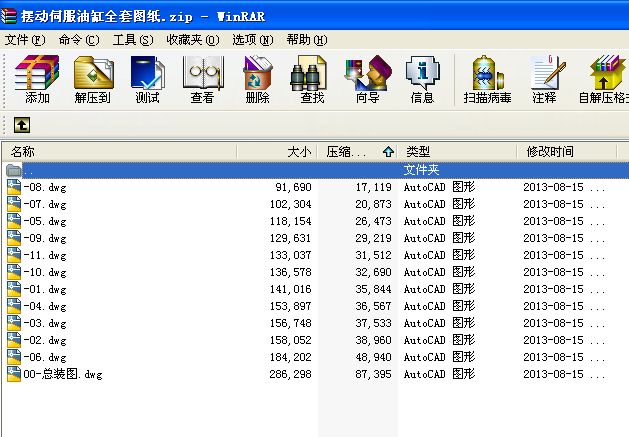Click AutoCAD 图形 type of -02.dwg
Screen dimensions: 629x437
(x=439, y=340)
